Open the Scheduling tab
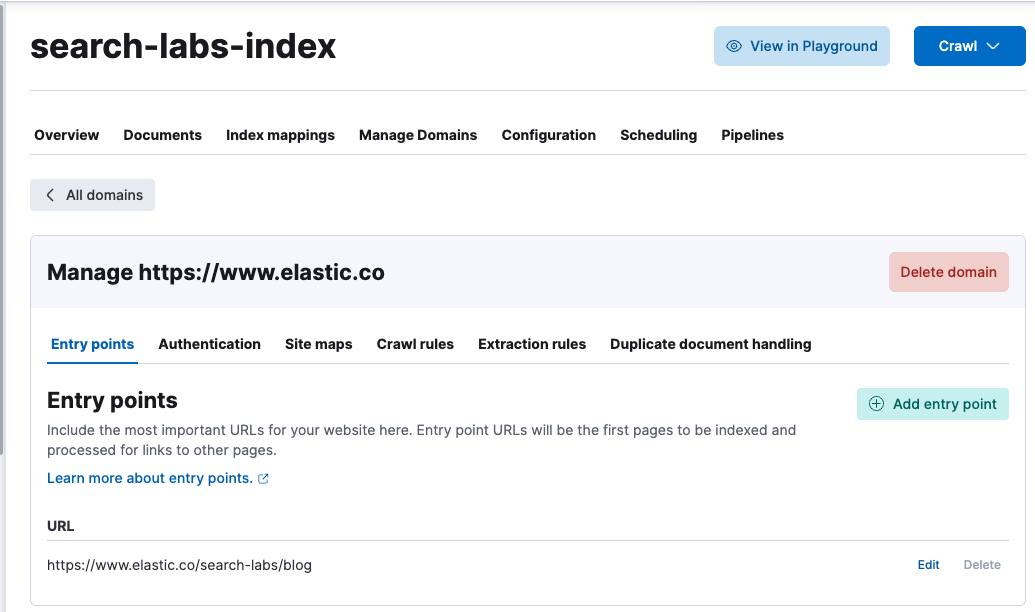Viewport: 1035px width, 612px height. (658, 135)
